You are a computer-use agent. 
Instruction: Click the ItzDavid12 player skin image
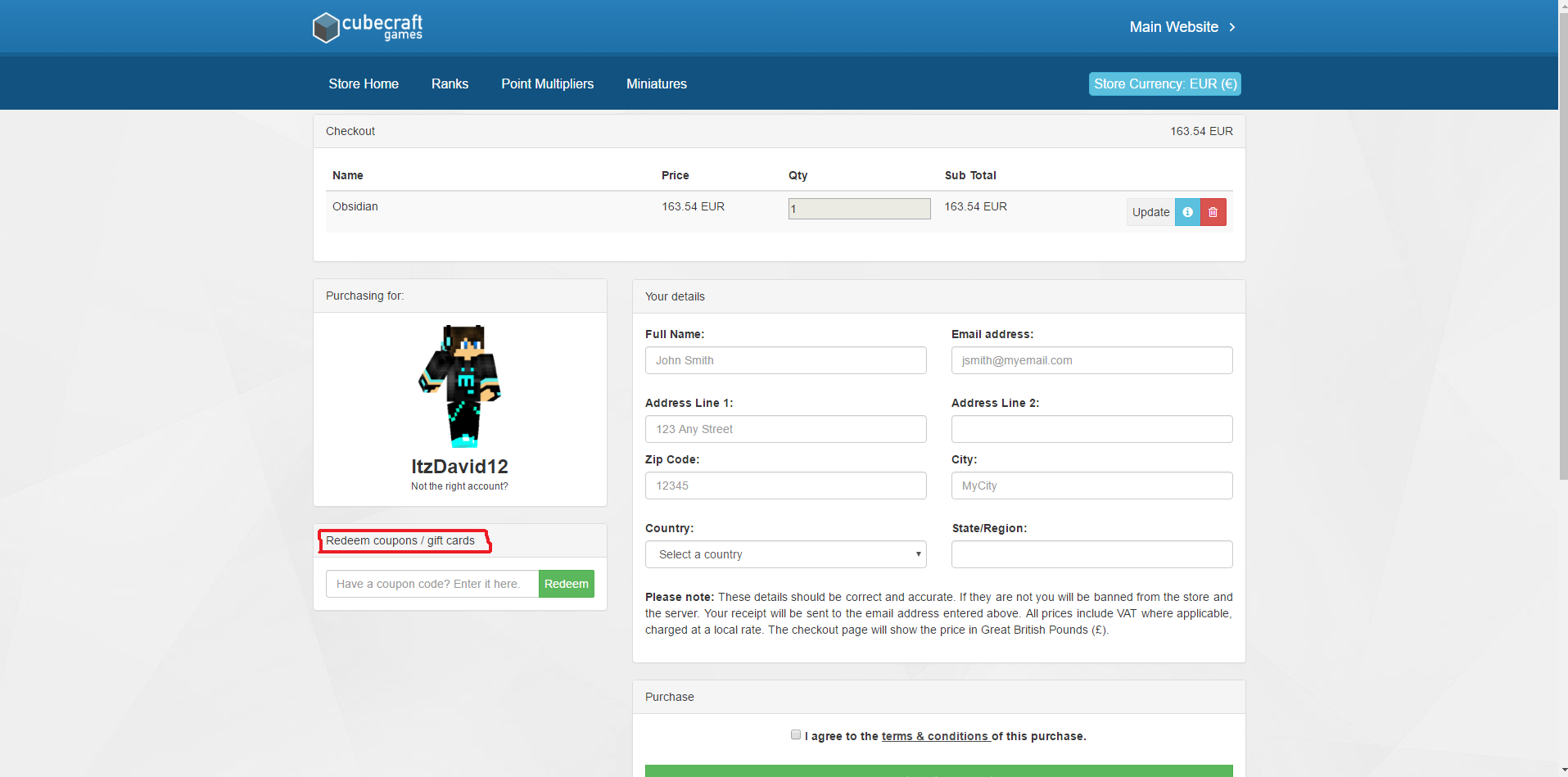tap(460, 386)
